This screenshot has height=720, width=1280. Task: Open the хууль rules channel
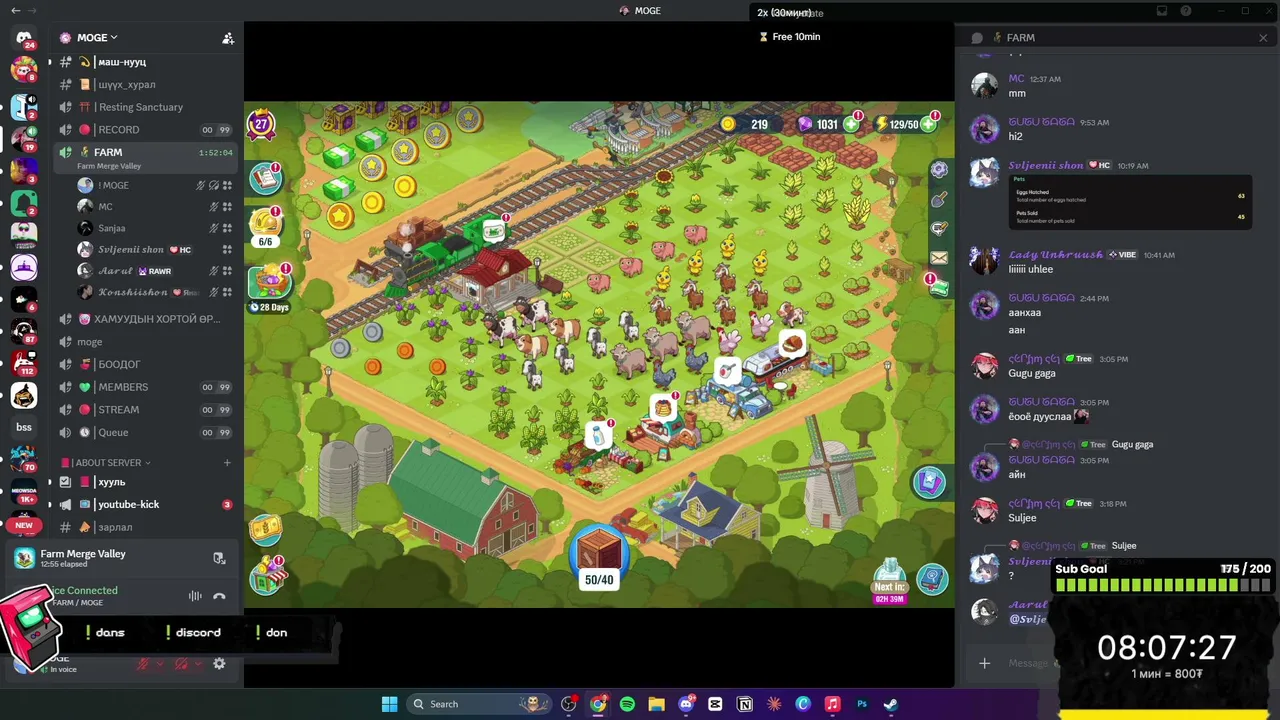point(146,482)
